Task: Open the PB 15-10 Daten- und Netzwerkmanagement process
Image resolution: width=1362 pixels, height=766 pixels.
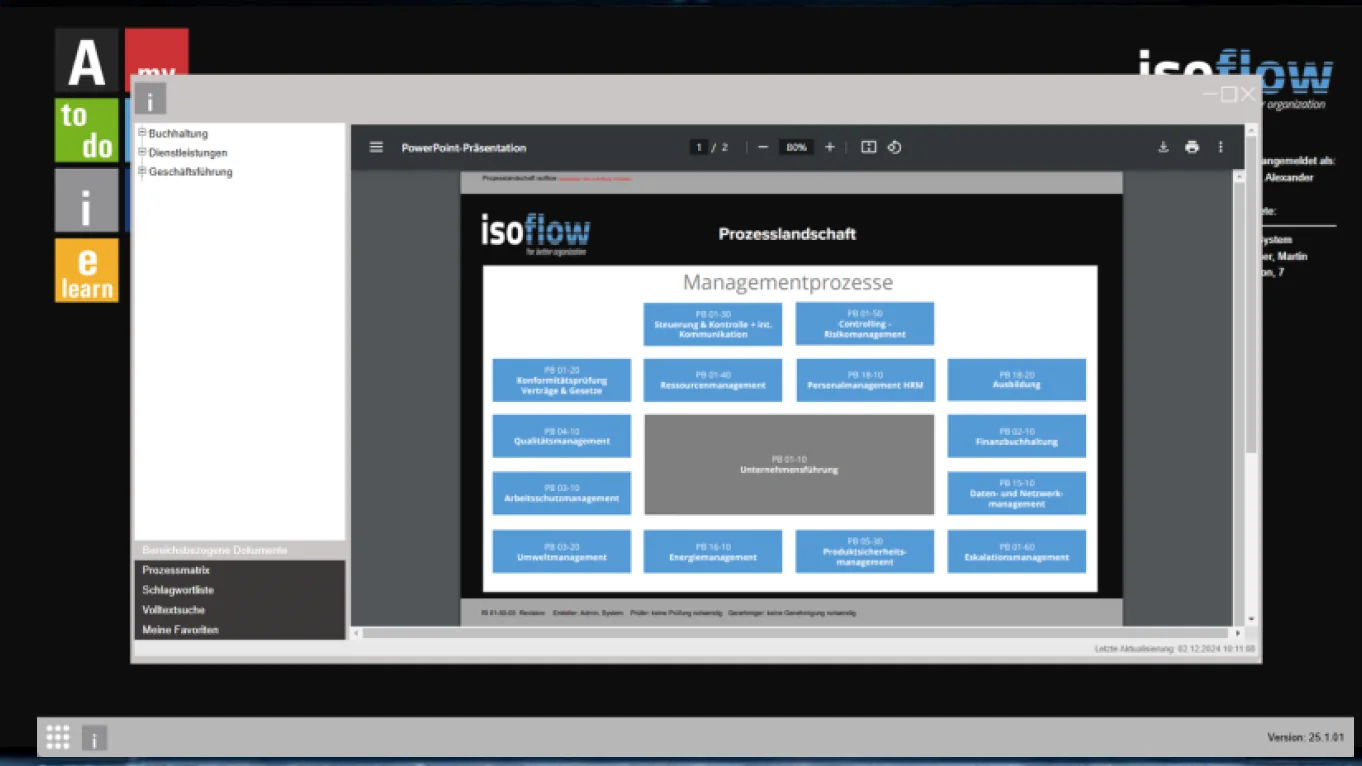Action: pos(1017,493)
